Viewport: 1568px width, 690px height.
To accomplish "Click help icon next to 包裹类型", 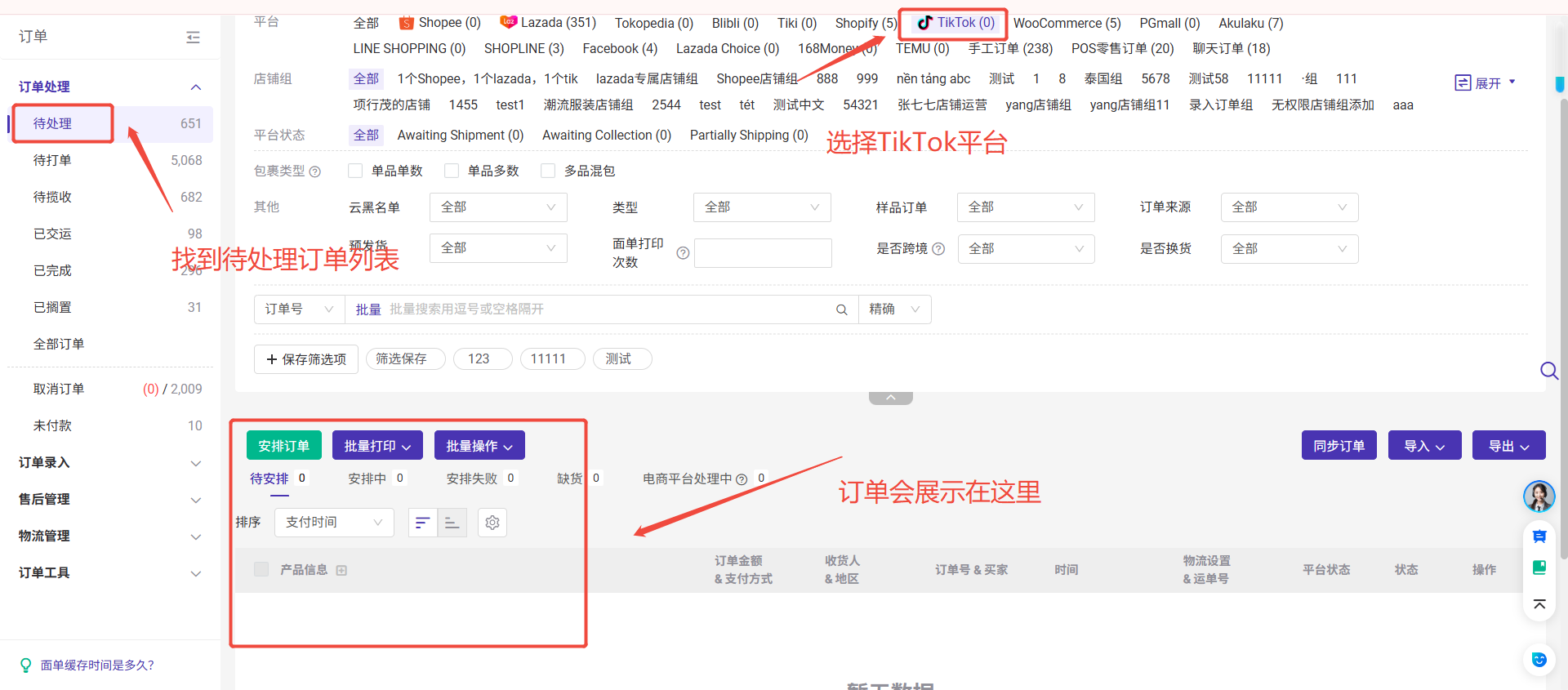I will pyautogui.click(x=315, y=171).
